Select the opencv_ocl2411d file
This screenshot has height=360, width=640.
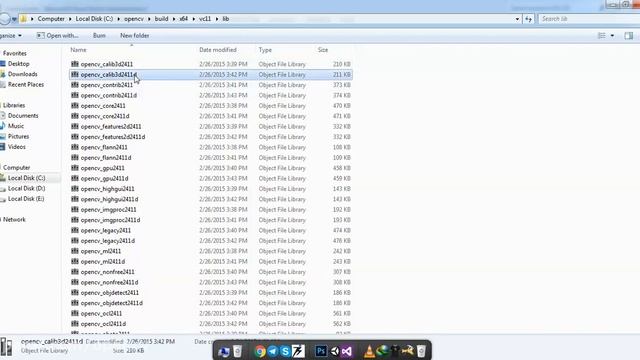click(x=103, y=324)
